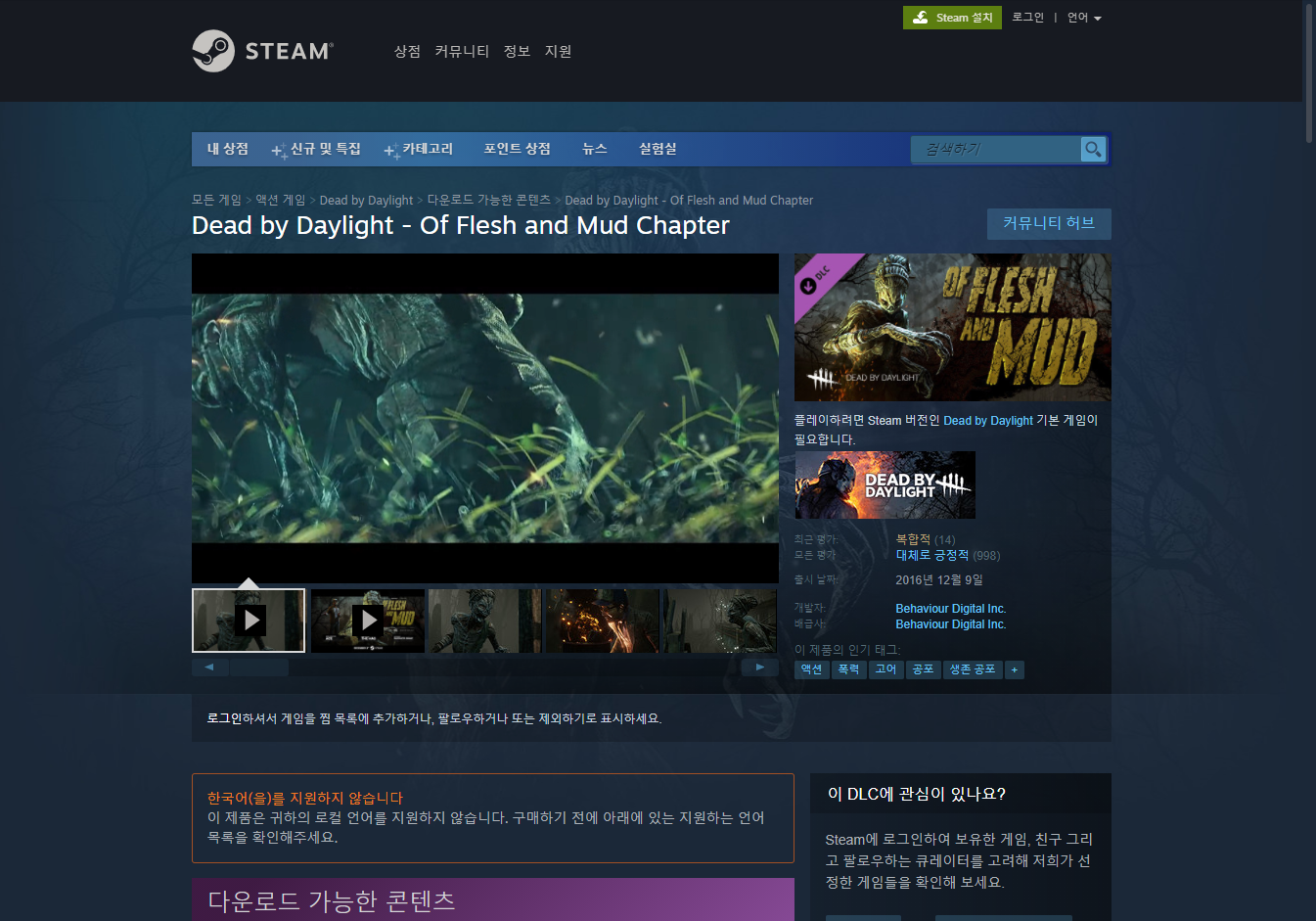Click the Dead by Daylight base game link
Viewport: 1316px width, 921px height.
coord(988,420)
